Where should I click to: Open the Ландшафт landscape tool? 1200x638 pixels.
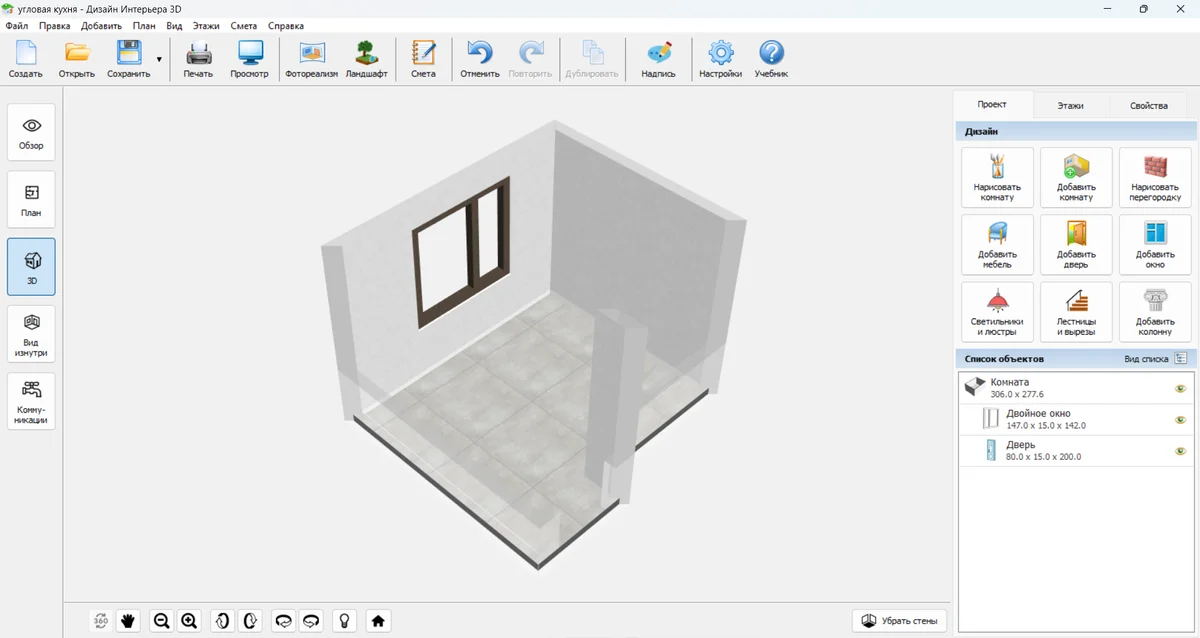[x=366, y=59]
